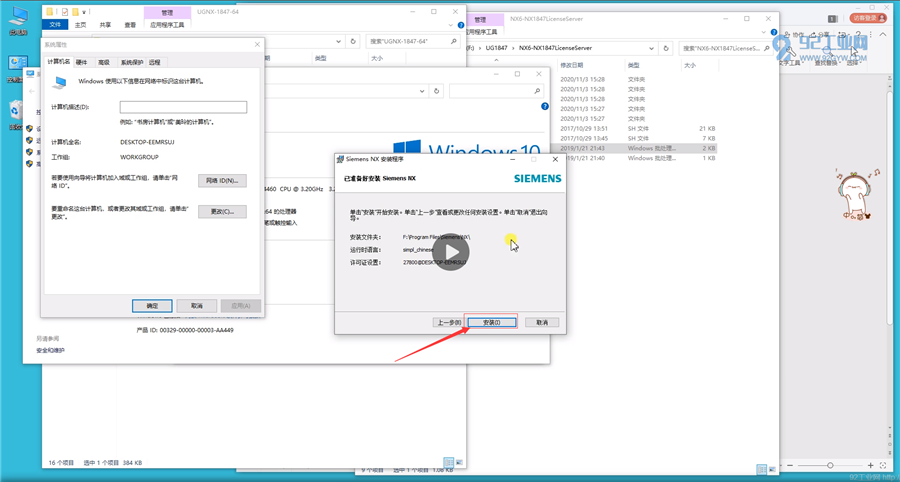Switch UGNX-1847-64 window to details view

pyautogui.click(x=448, y=462)
